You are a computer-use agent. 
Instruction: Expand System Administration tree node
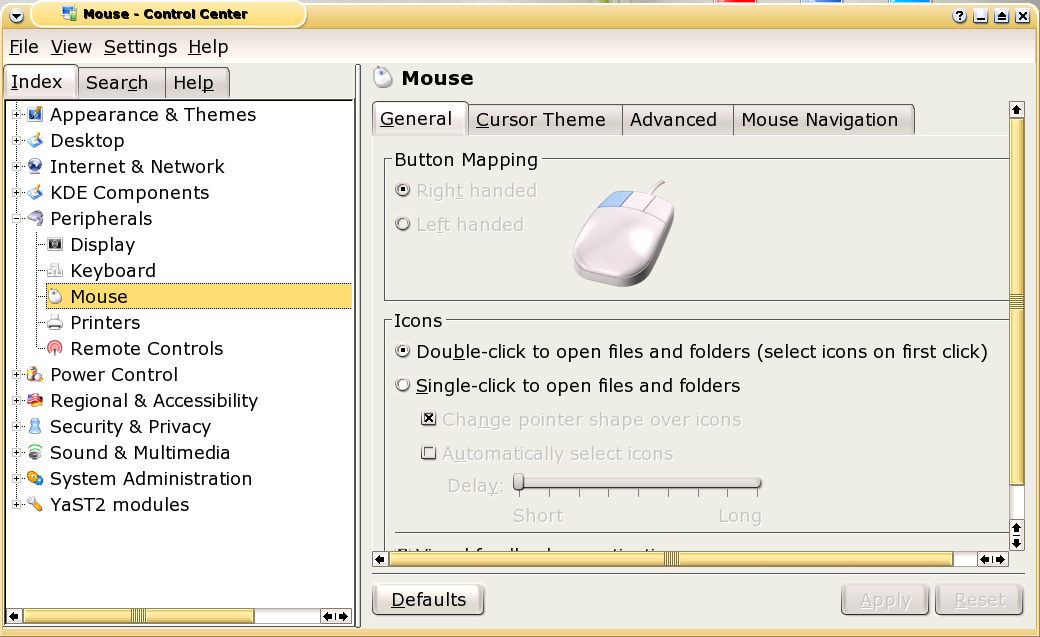pos(17,478)
